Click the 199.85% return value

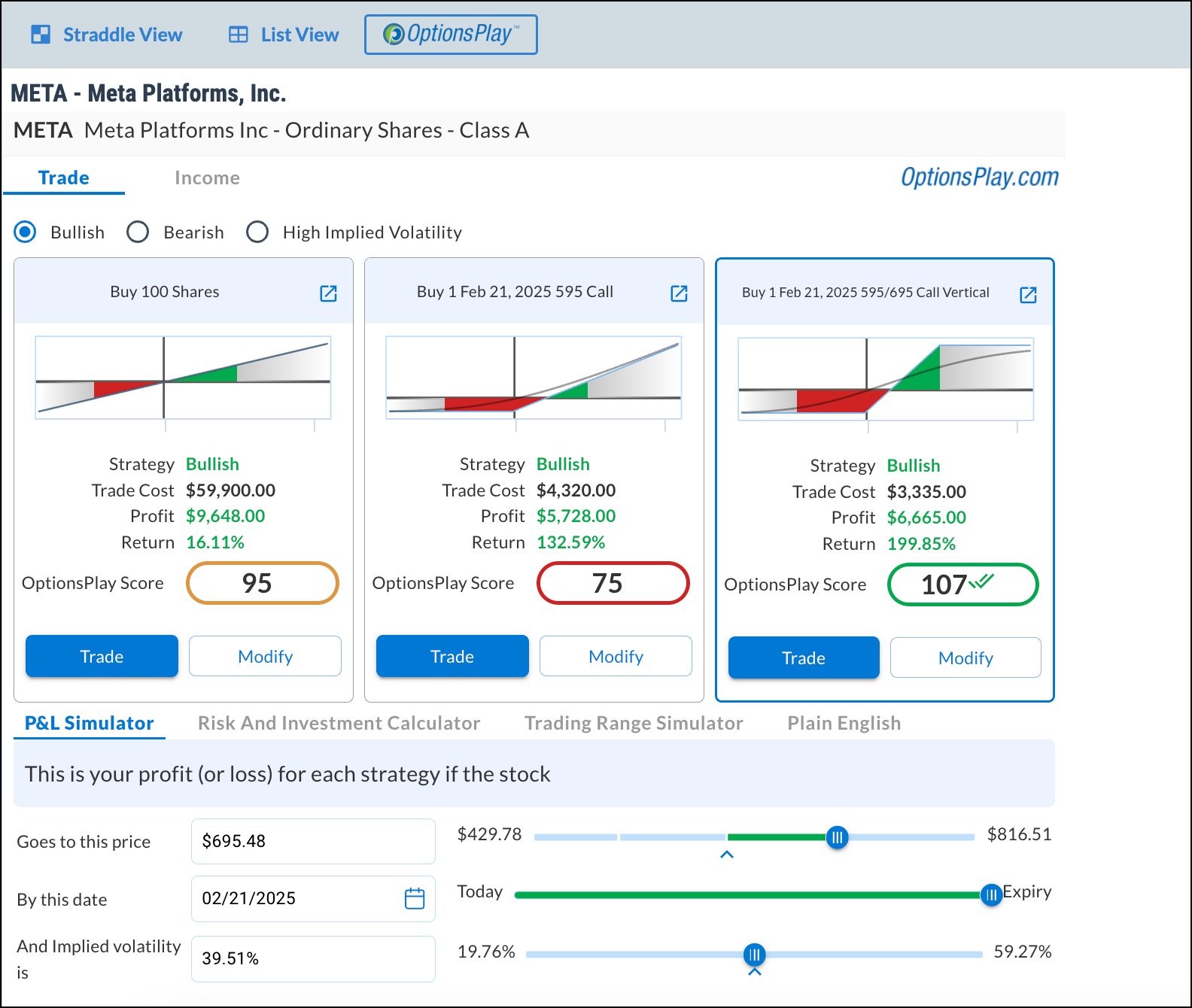[921, 544]
